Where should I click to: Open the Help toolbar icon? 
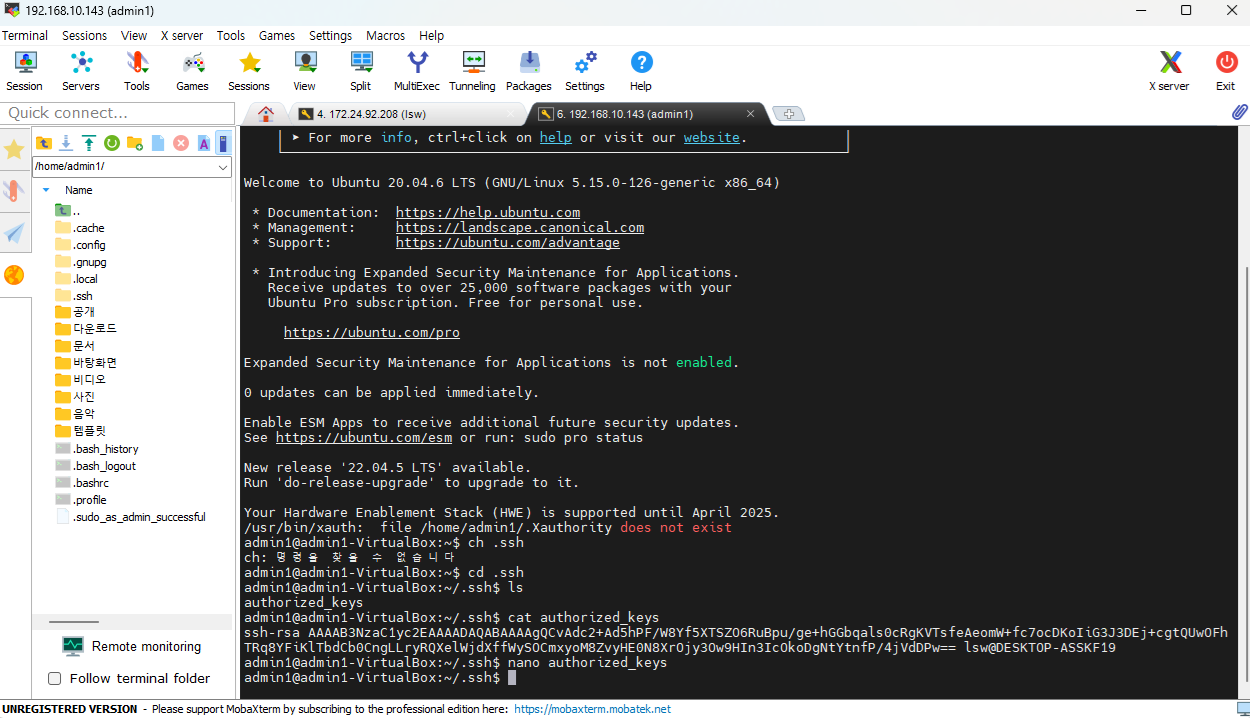pyautogui.click(x=641, y=71)
